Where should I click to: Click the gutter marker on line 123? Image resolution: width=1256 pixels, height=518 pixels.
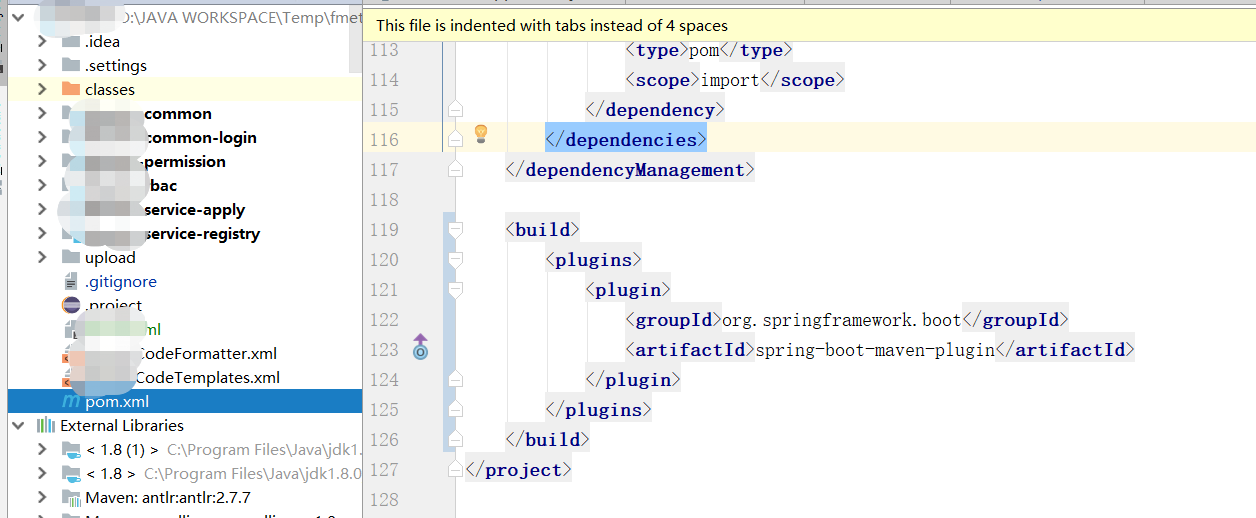click(421, 348)
